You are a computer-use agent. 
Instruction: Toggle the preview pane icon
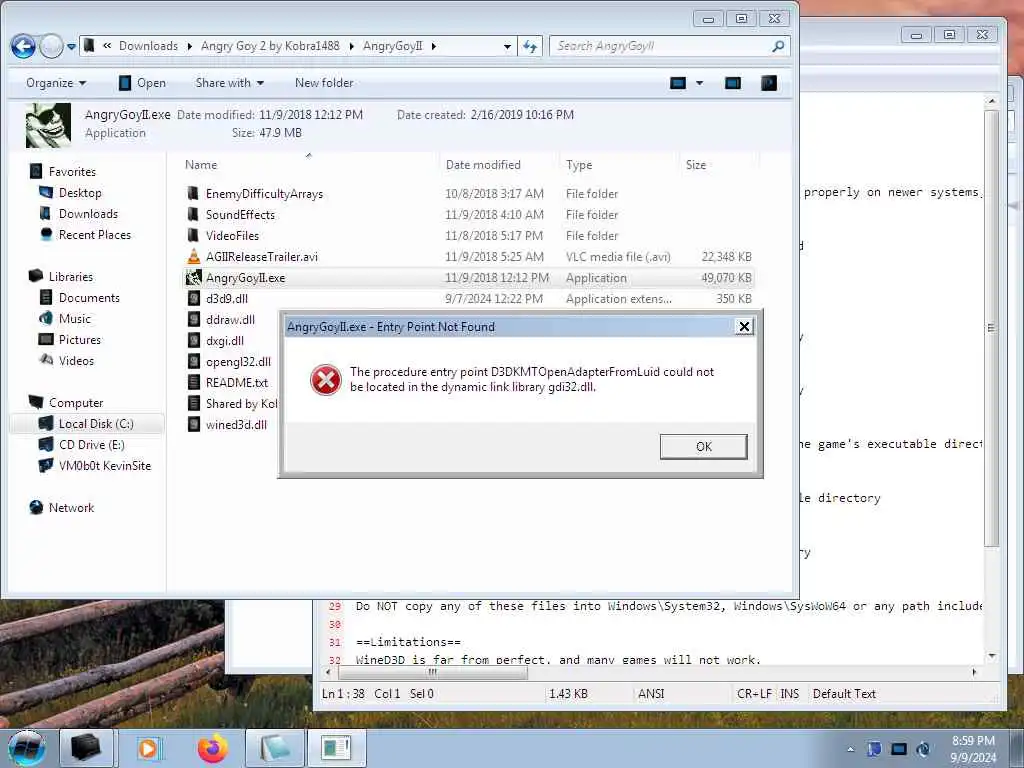click(733, 83)
